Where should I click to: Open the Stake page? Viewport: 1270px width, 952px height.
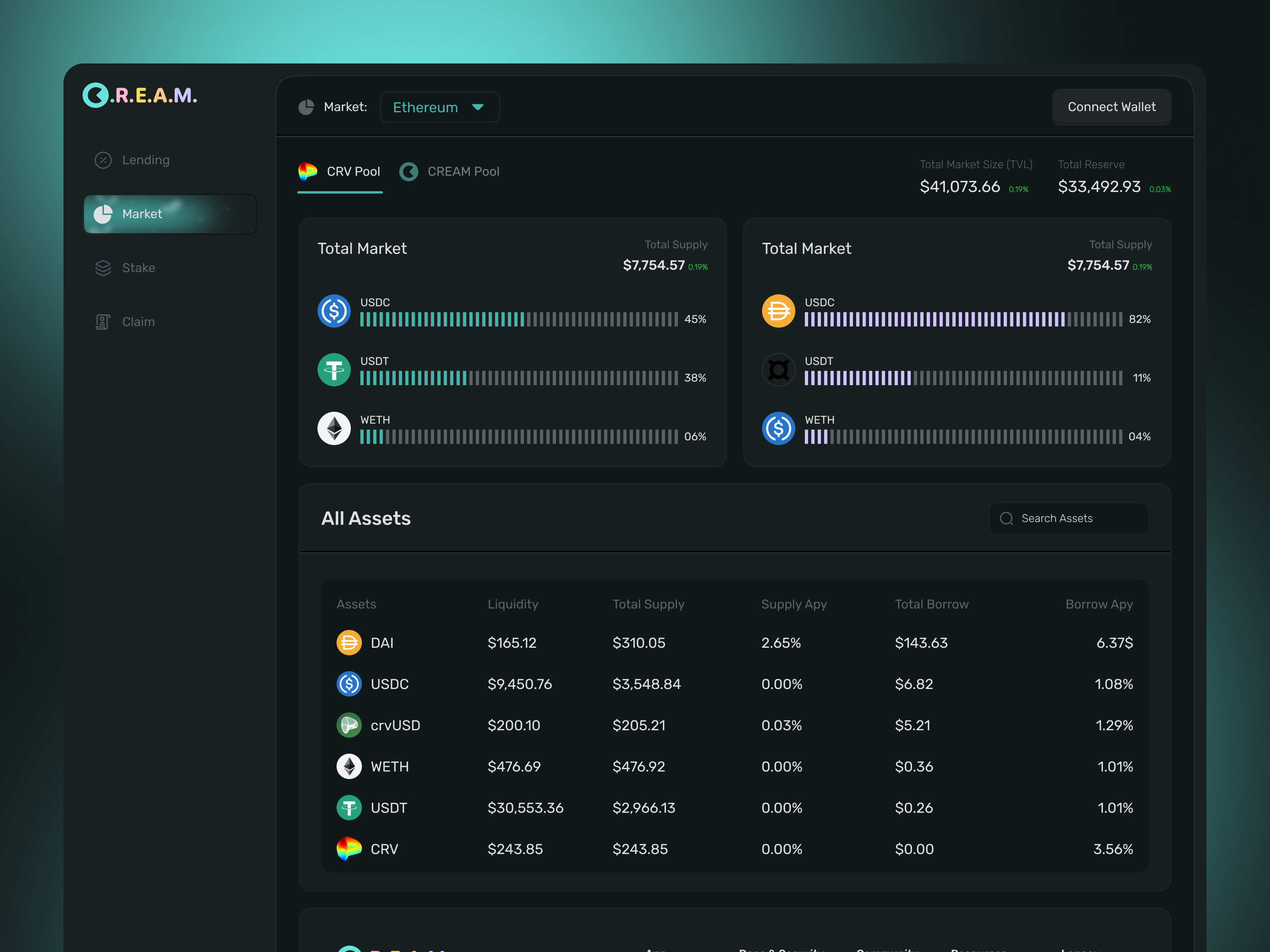[170, 268]
